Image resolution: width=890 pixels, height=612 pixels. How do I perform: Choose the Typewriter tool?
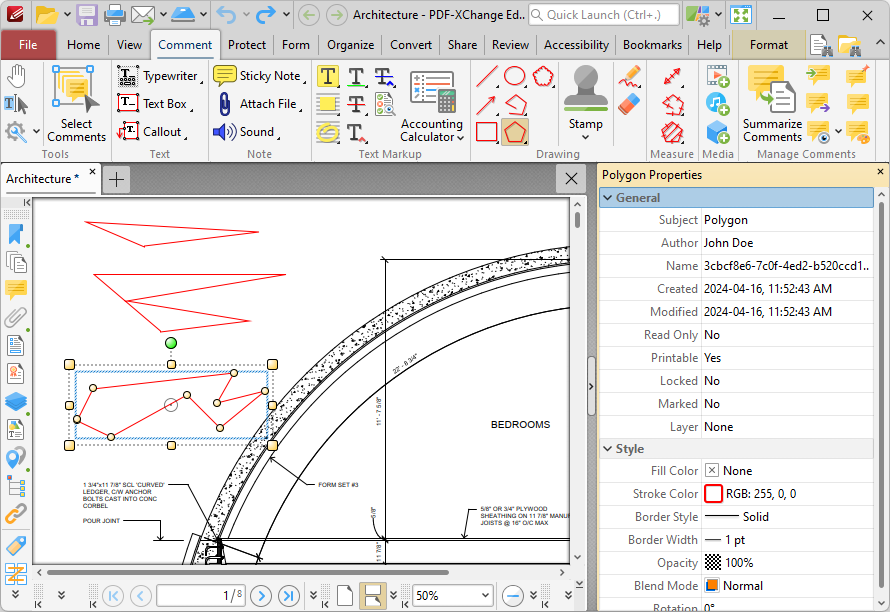(x=159, y=76)
